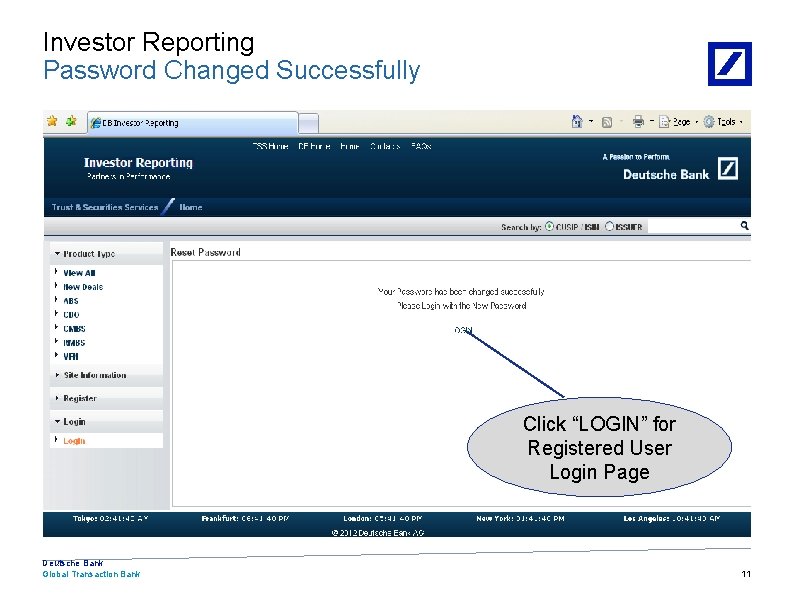Click the Investor Reporting site title
Screen dimensions: 794x597
[x=138, y=163]
